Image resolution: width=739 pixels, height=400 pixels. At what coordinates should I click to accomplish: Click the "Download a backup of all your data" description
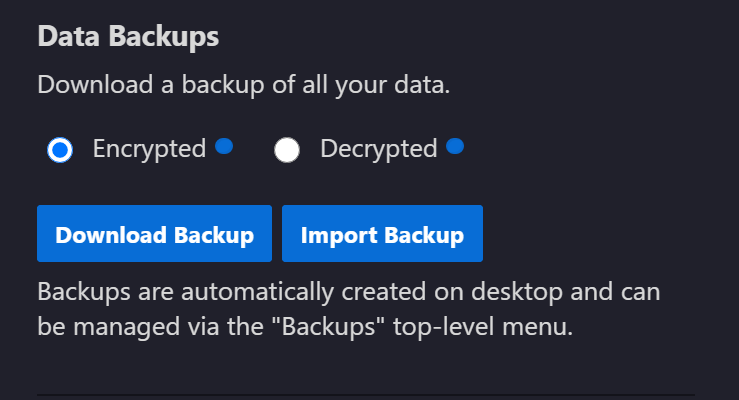tap(244, 85)
